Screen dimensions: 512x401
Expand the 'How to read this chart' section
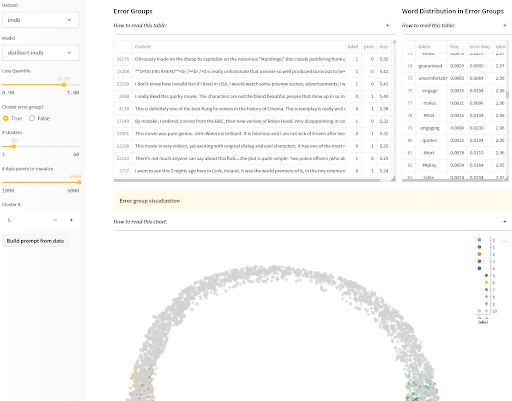pos(313,222)
